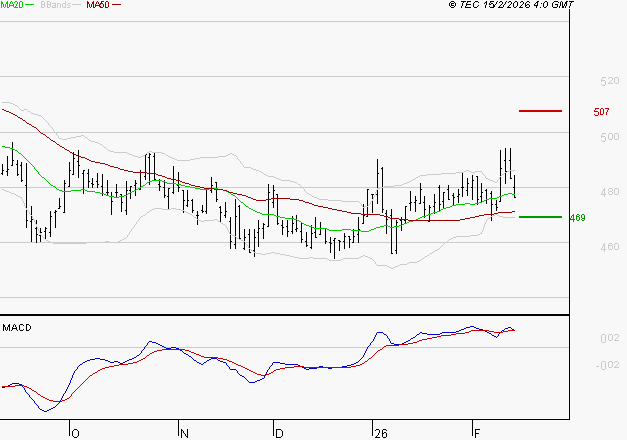Click the MACD panel label
The height and width of the screenshot is (440, 627).
17,327
